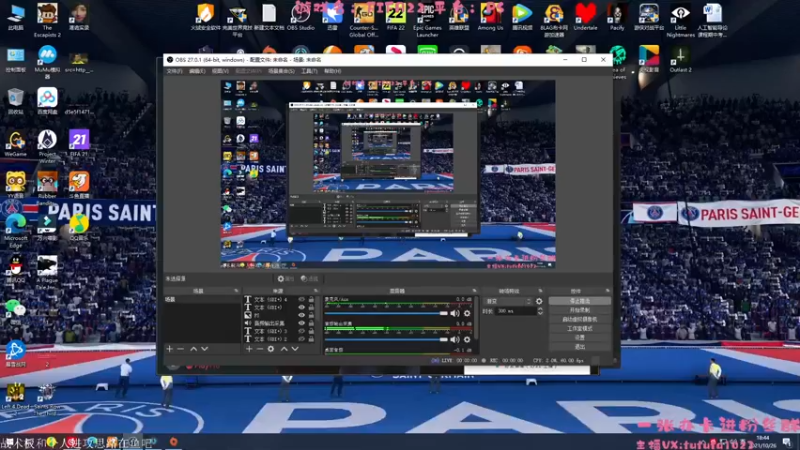800x450 pixels.
Task: Open the View (V) menu in OBS
Action: click(220, 71)
